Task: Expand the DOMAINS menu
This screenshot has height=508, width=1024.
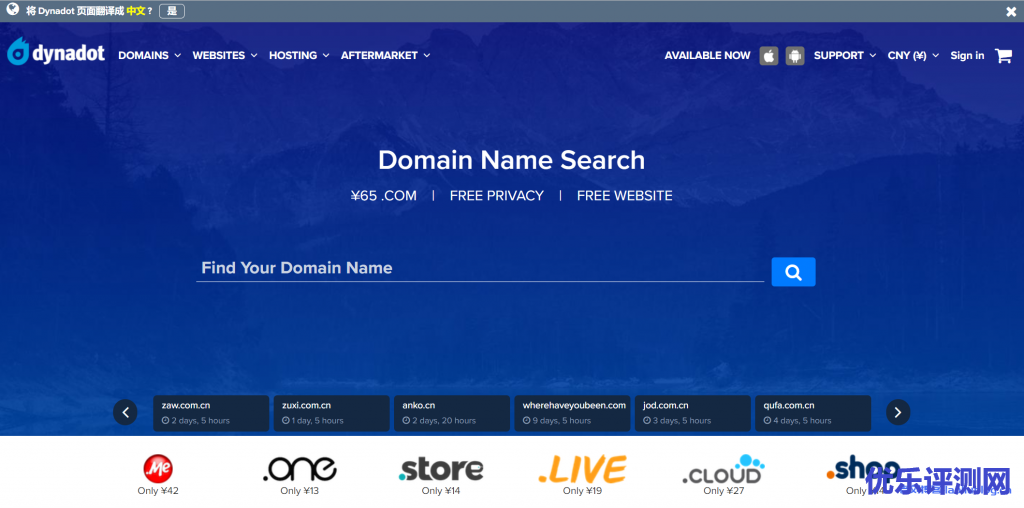Action: click(149, 56)
